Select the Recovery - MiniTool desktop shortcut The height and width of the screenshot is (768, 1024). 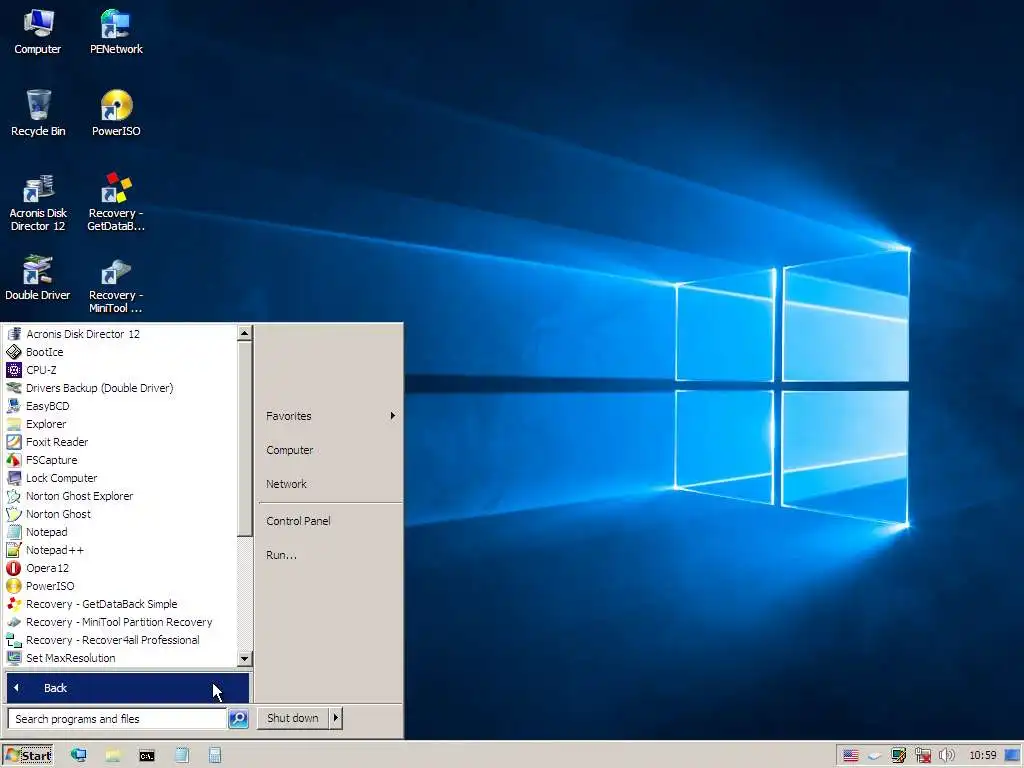[x=116, y=285]
